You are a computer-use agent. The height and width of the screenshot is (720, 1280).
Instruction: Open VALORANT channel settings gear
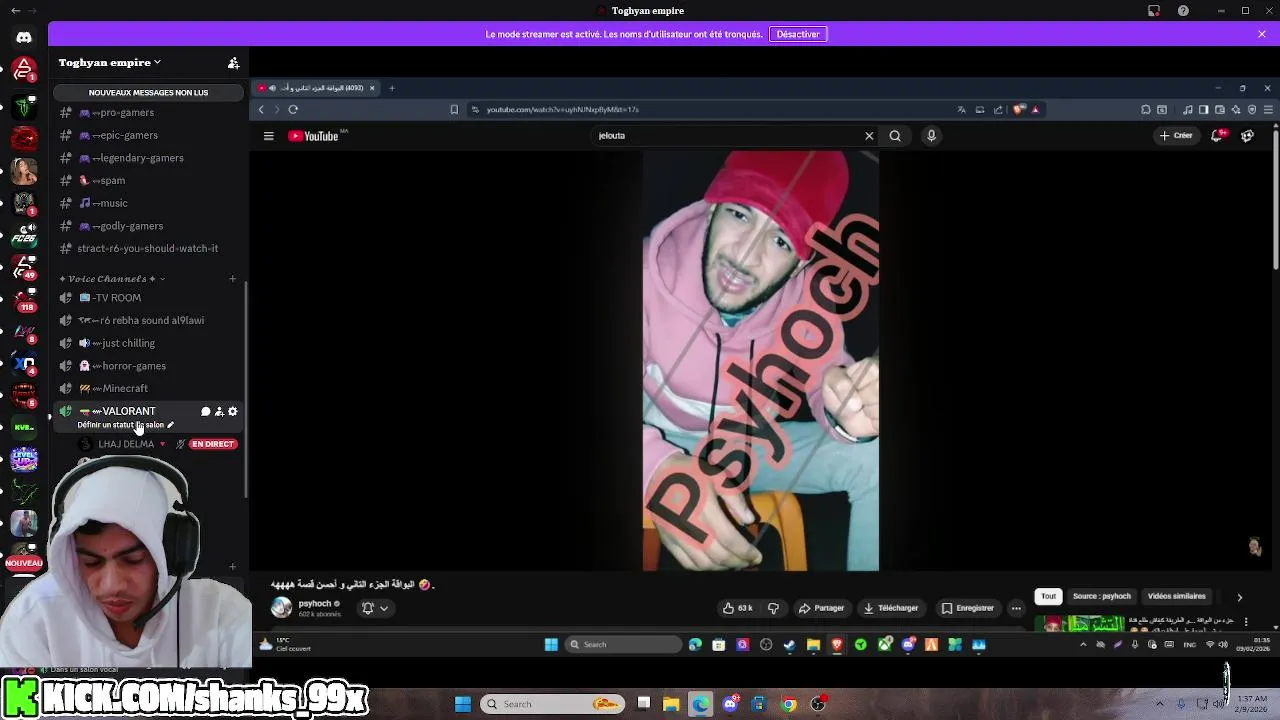pos(233,411)
